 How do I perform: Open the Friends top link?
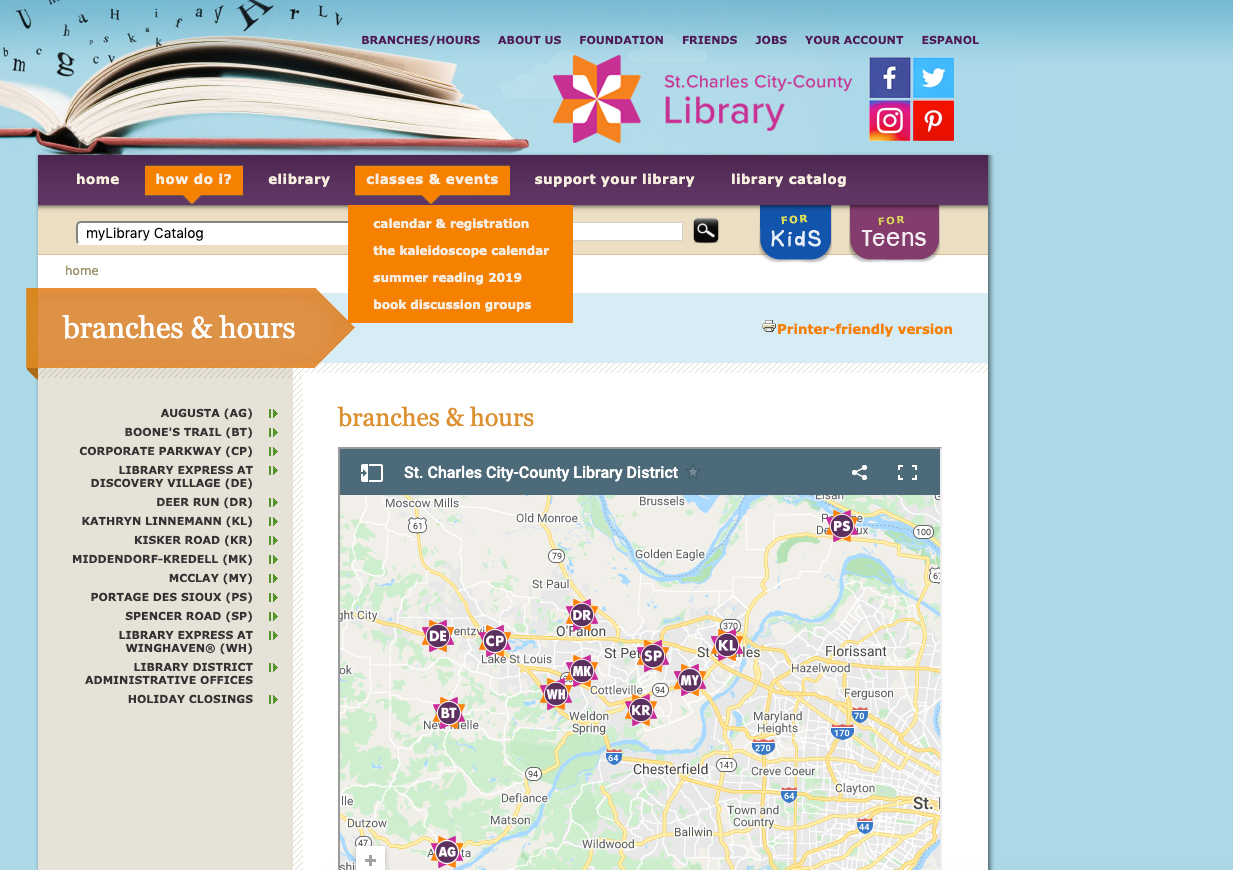(x=710, y=40)
